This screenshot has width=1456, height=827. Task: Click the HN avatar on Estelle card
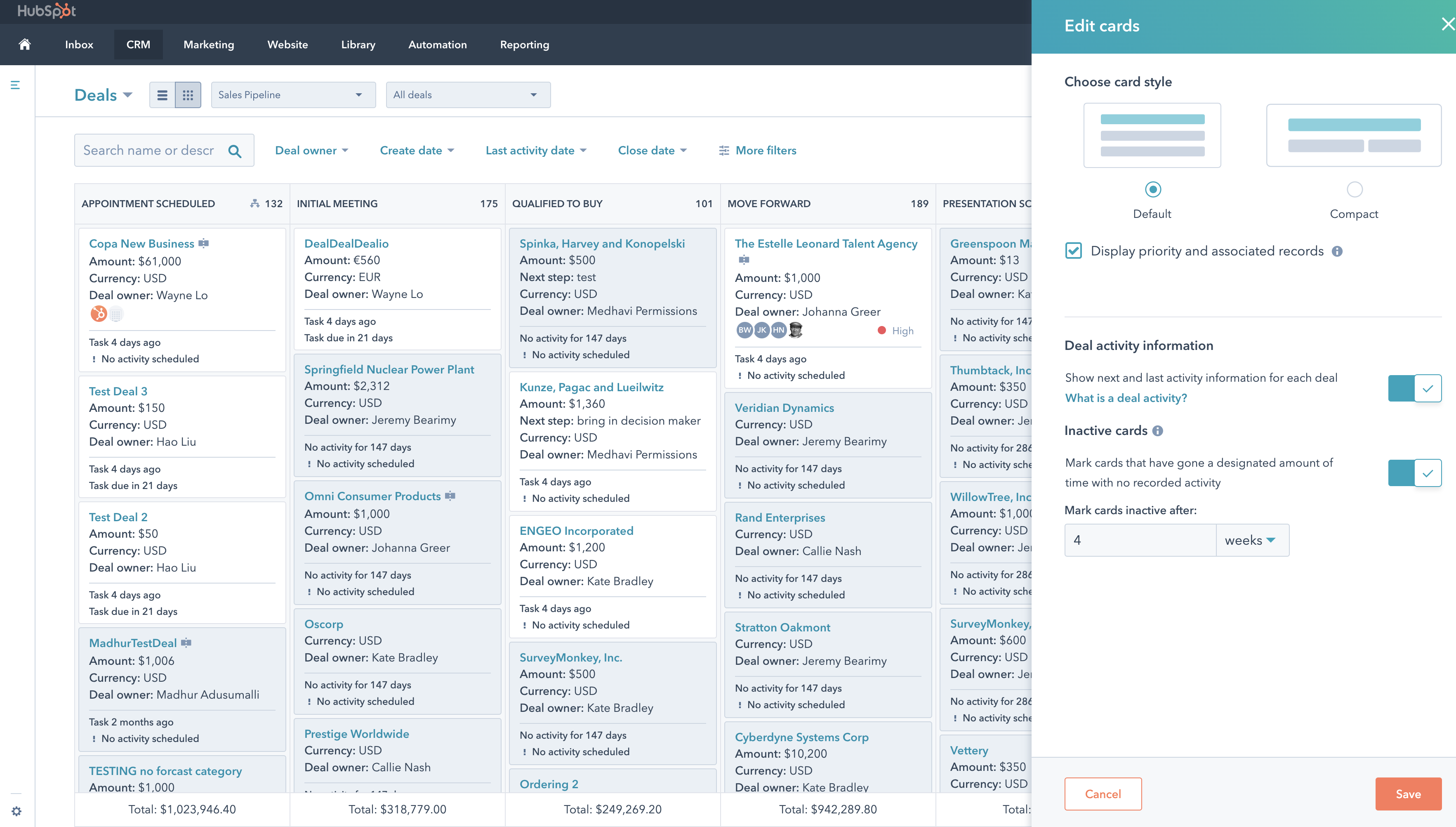[x=779, y=330]
